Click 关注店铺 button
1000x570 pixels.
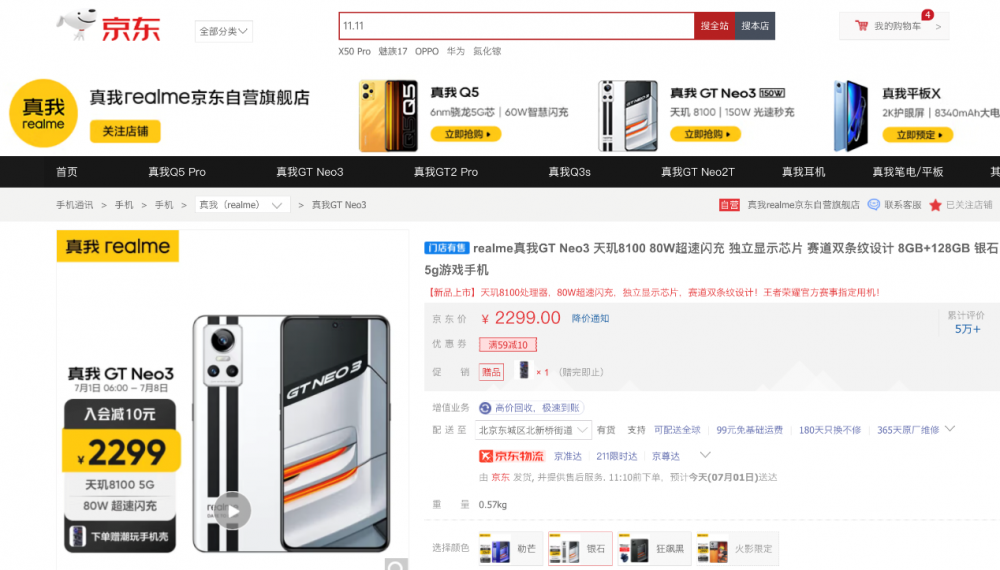coord(125,131)
